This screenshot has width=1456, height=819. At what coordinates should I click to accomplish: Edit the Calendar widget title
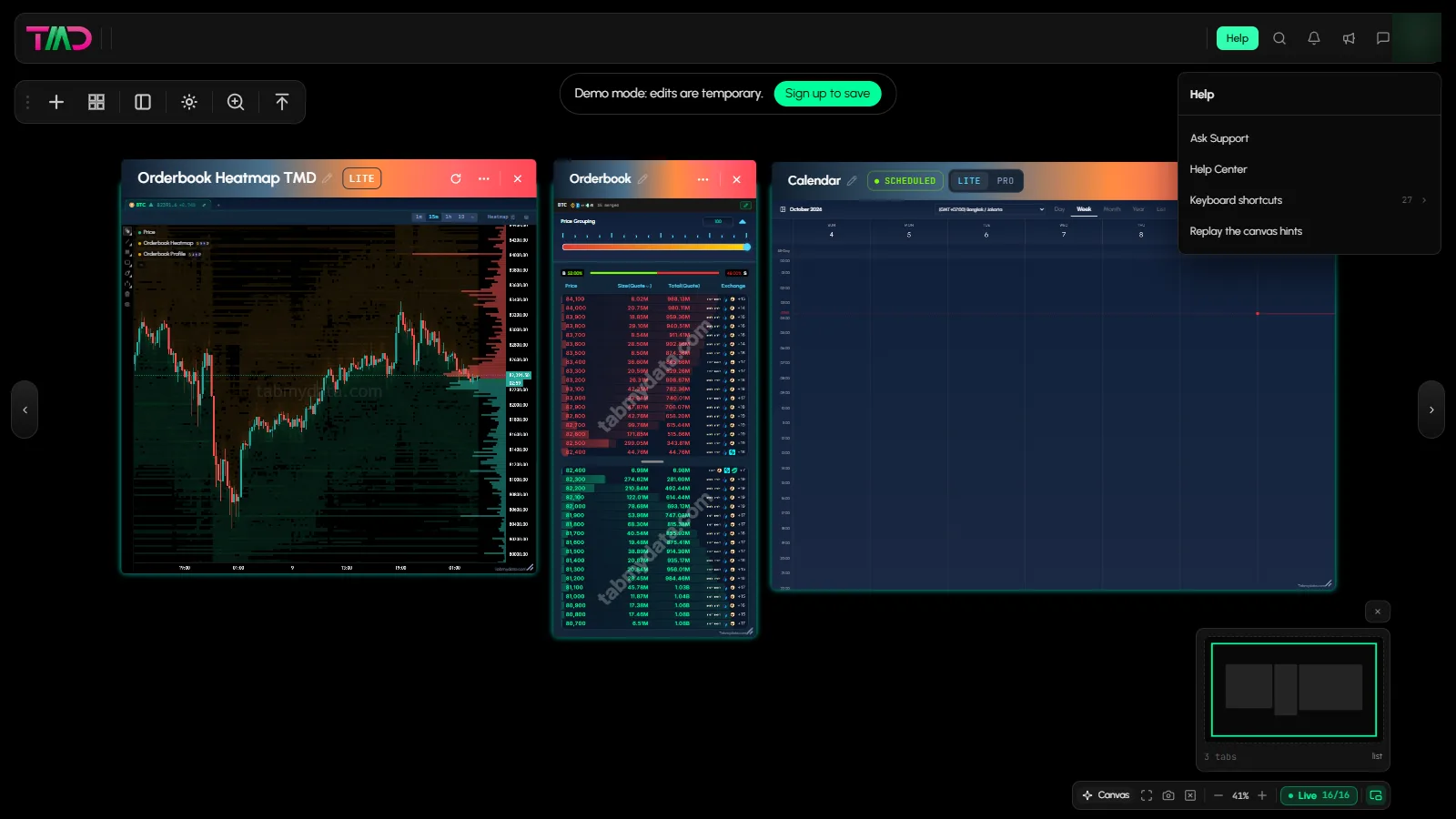click(852, 181)
